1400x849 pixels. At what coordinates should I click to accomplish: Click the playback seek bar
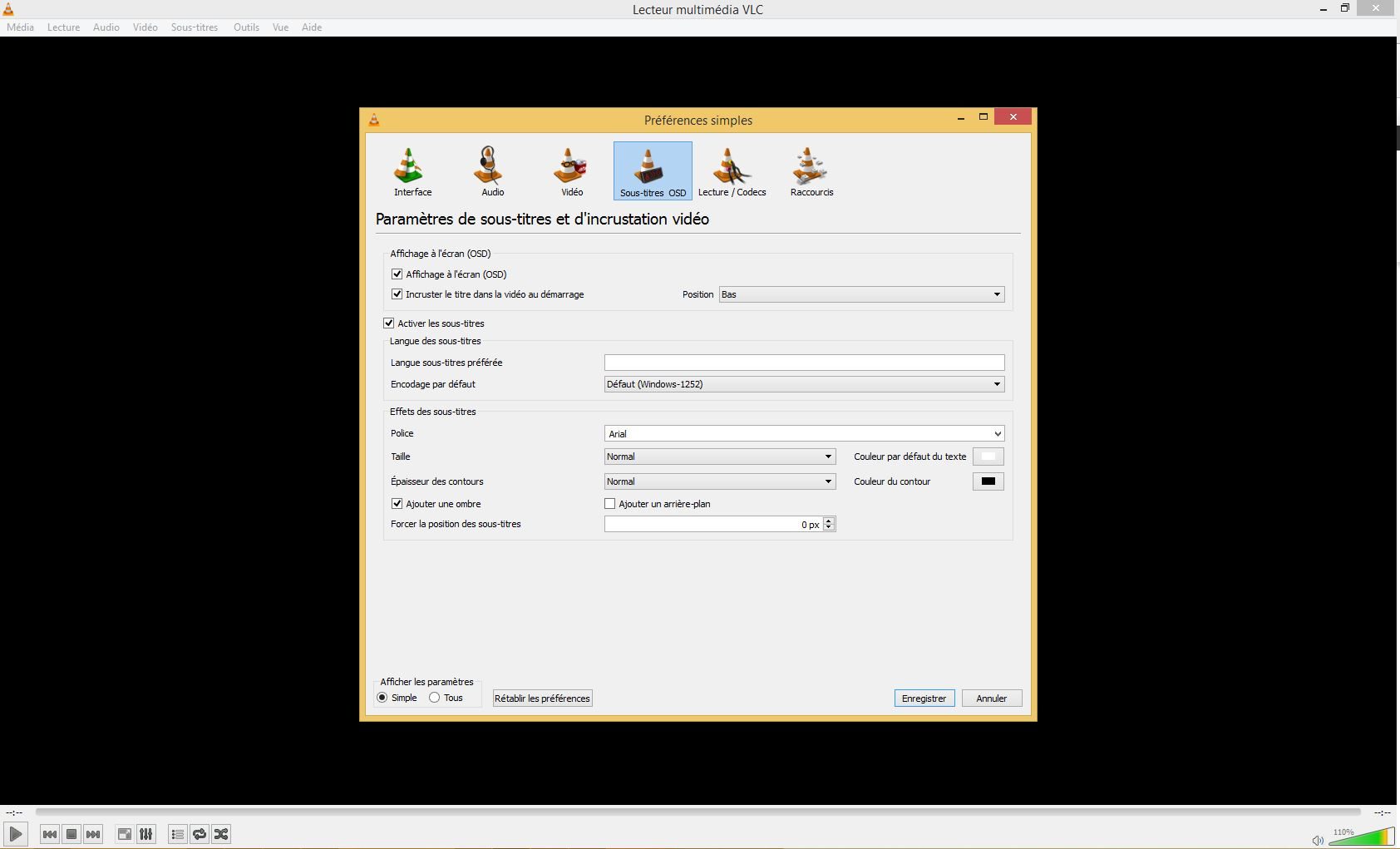698,812
